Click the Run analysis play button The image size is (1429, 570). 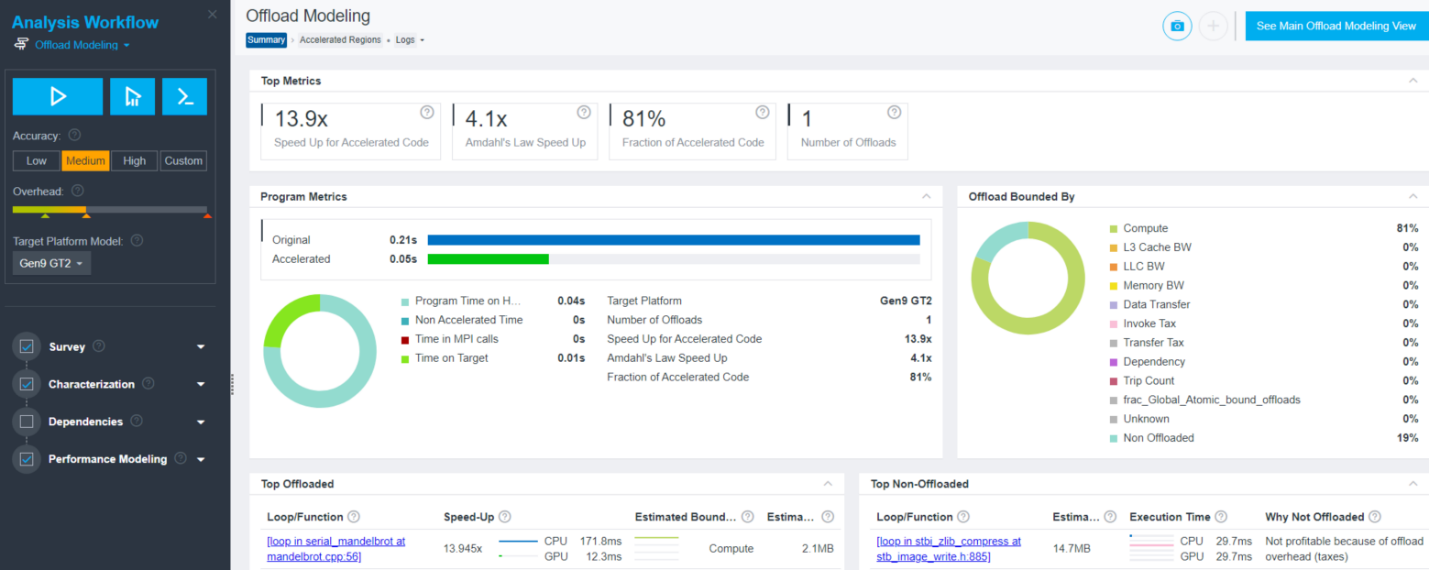click(x=57, y=97)
